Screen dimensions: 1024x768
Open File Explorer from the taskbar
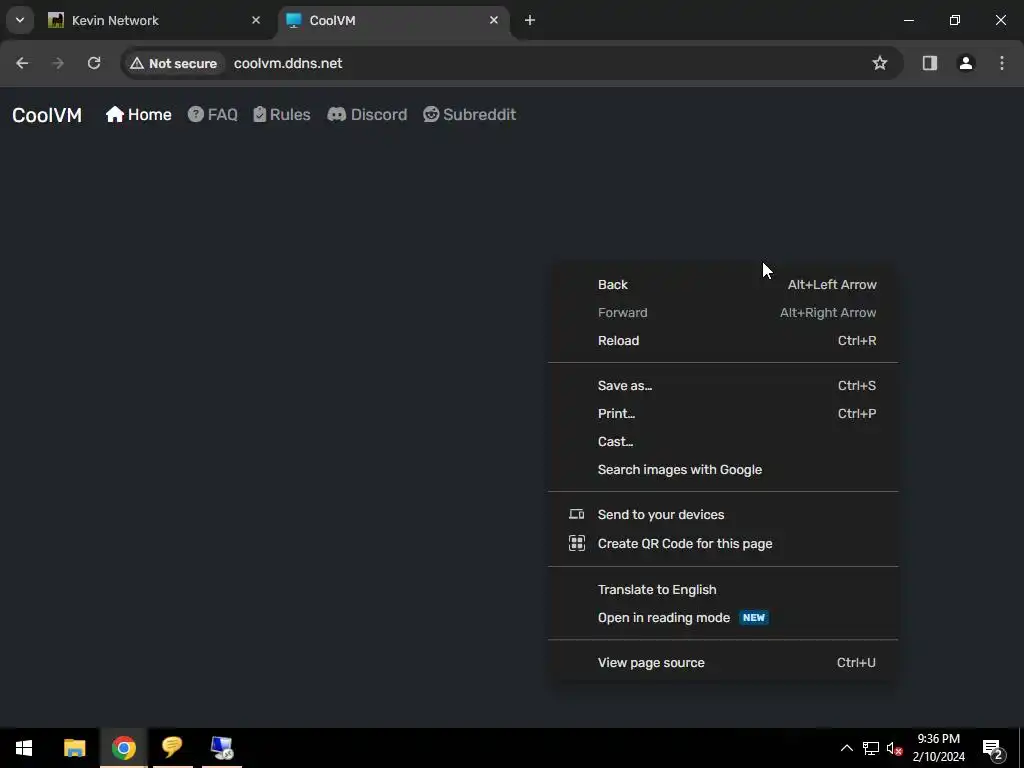(74, 748)
